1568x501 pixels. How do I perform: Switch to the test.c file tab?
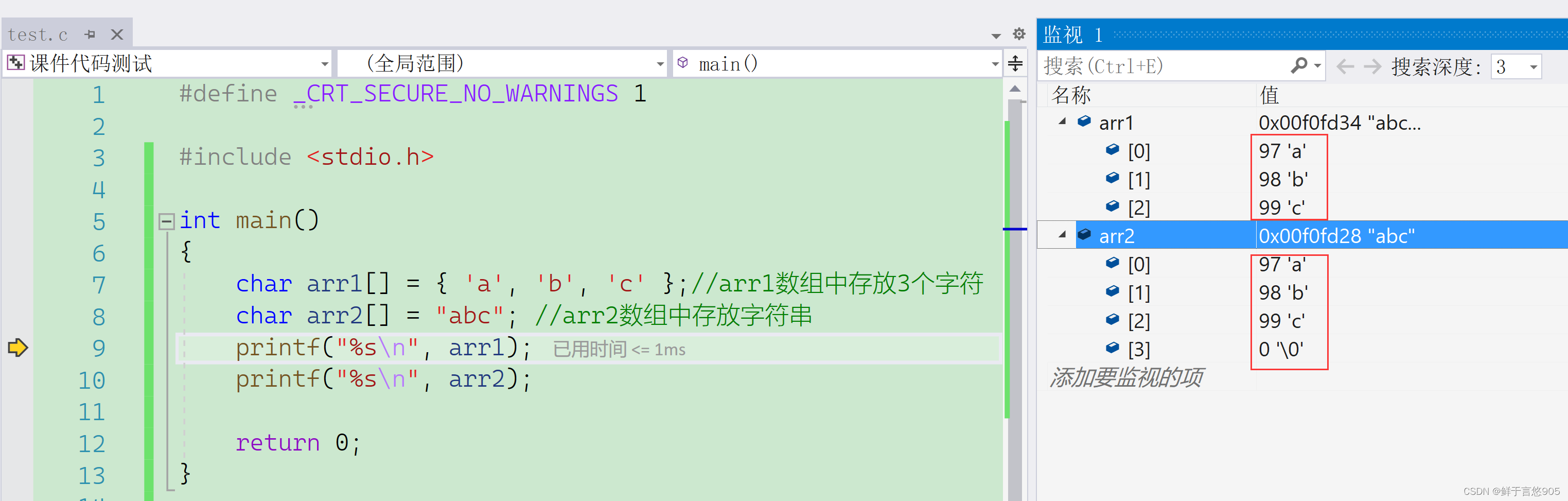pos(38,34)
